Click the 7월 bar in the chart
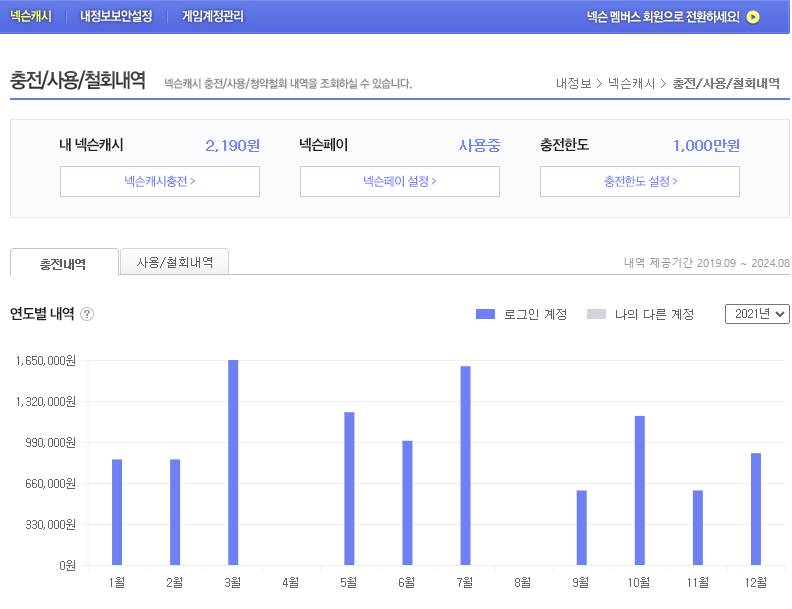Screen dimensions: 792x609 click(465, 466)
